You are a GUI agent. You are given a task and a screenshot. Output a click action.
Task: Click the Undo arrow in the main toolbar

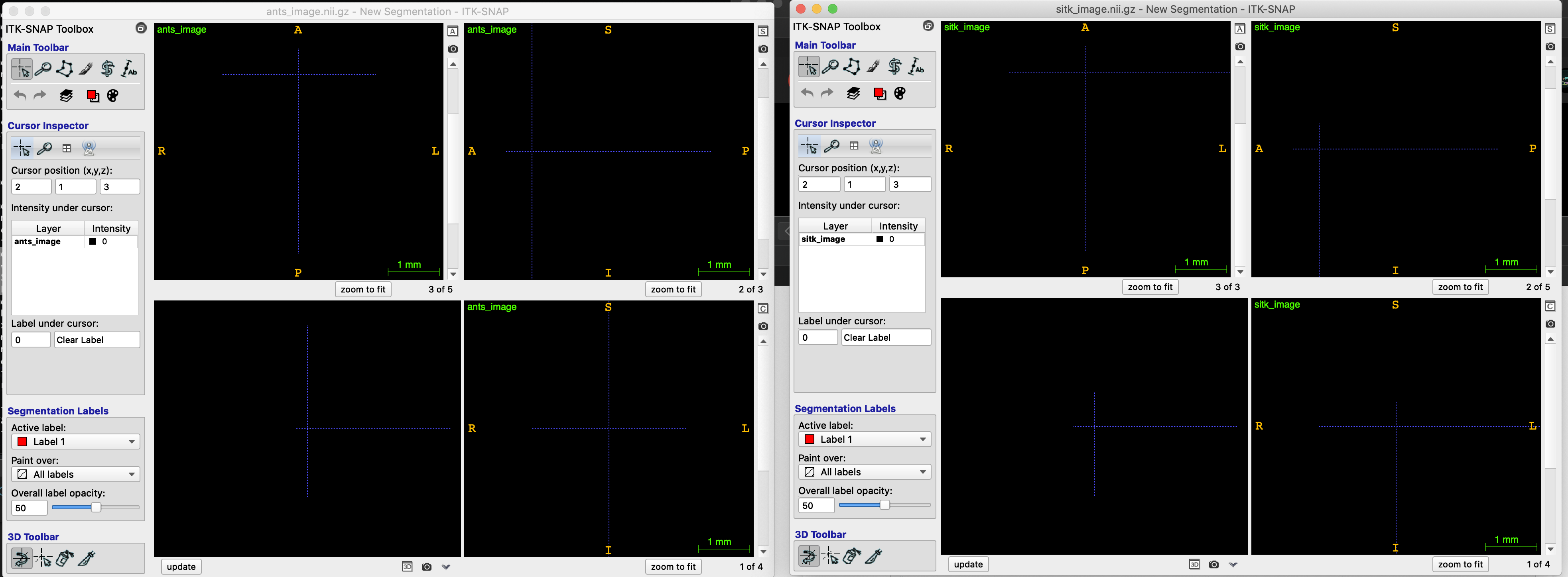coord(20,96)
